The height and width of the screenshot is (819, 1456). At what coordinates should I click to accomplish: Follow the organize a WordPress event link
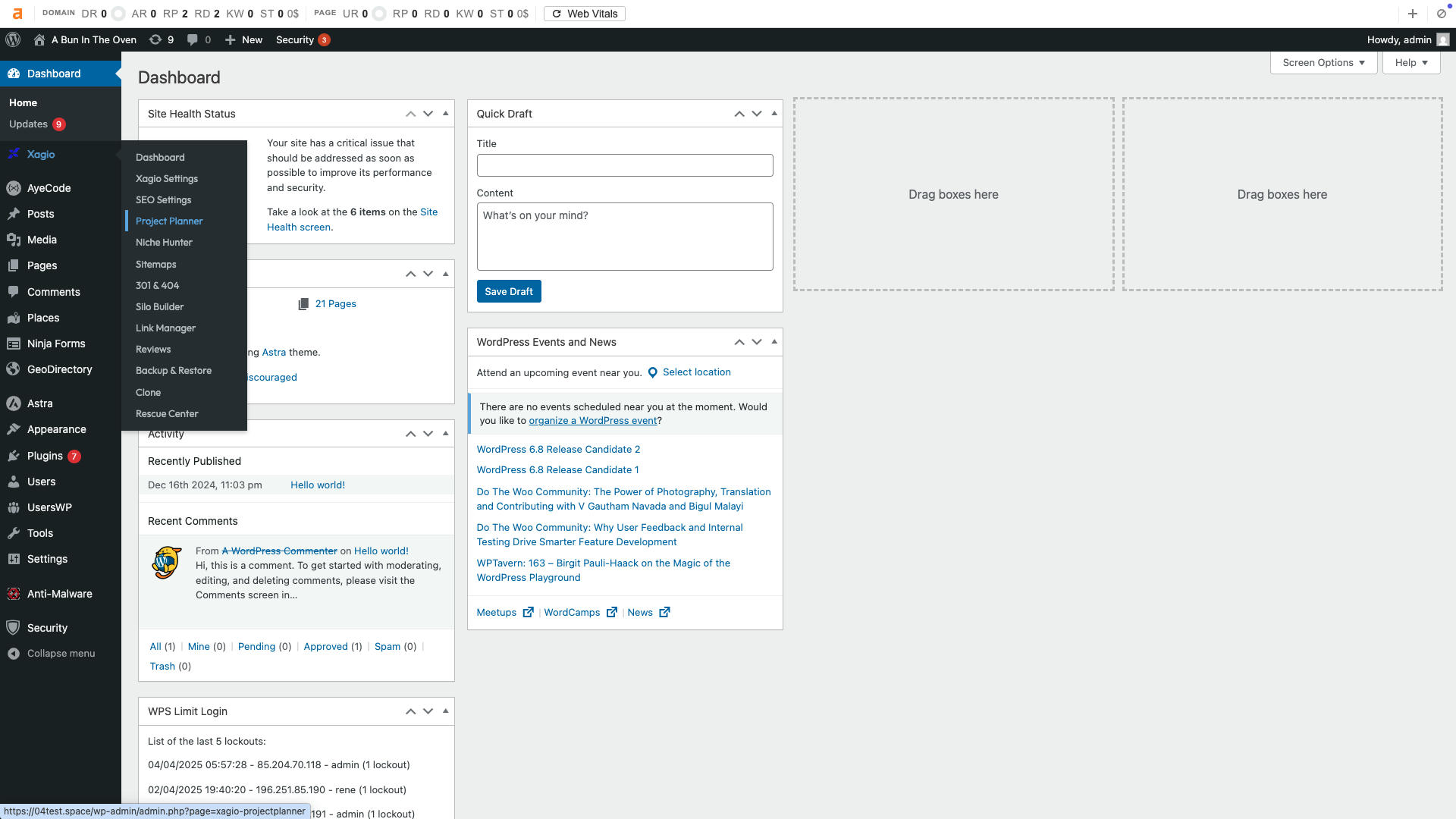[x=592, y=421]
